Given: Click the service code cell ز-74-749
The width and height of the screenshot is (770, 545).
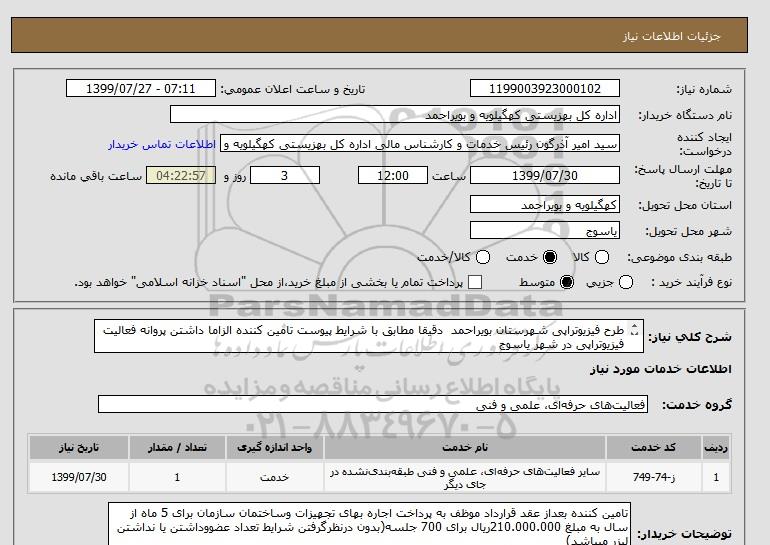Looking at the screenshot, I should [x=654, y=477].
